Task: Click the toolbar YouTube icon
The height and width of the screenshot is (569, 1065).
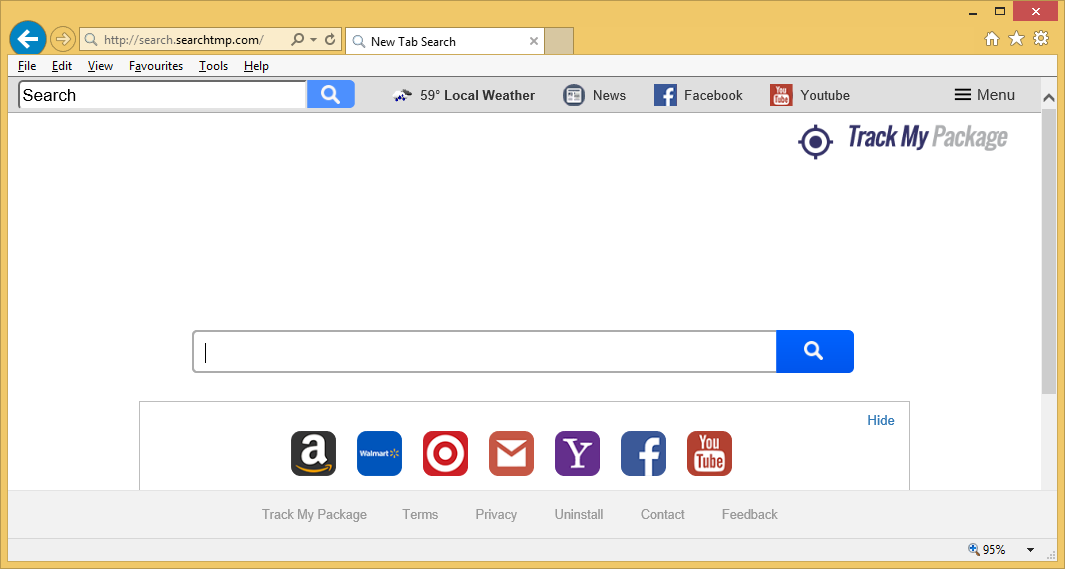Action: point(781,95)
